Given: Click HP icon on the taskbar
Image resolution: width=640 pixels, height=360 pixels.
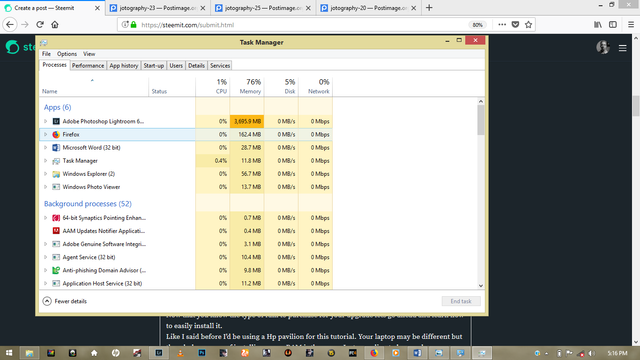Looking at the screenshot, I should click(116, 353).
